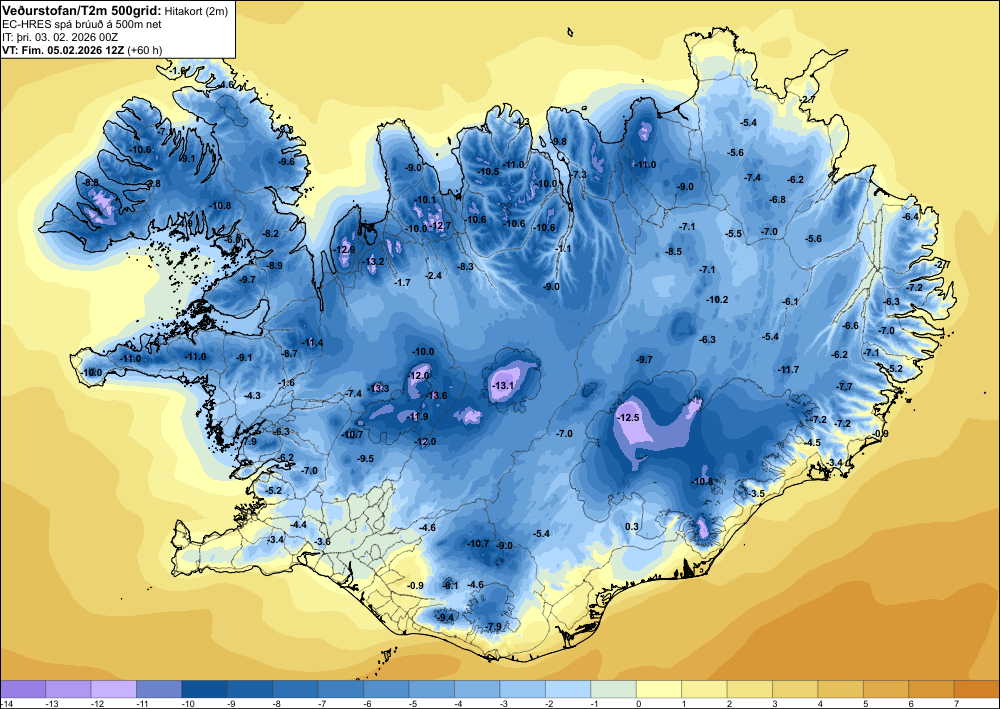This screenshot has height=709, width=1000.
Task: Pick the legend swatch between -8 and -7
Action: click(295, 689)
